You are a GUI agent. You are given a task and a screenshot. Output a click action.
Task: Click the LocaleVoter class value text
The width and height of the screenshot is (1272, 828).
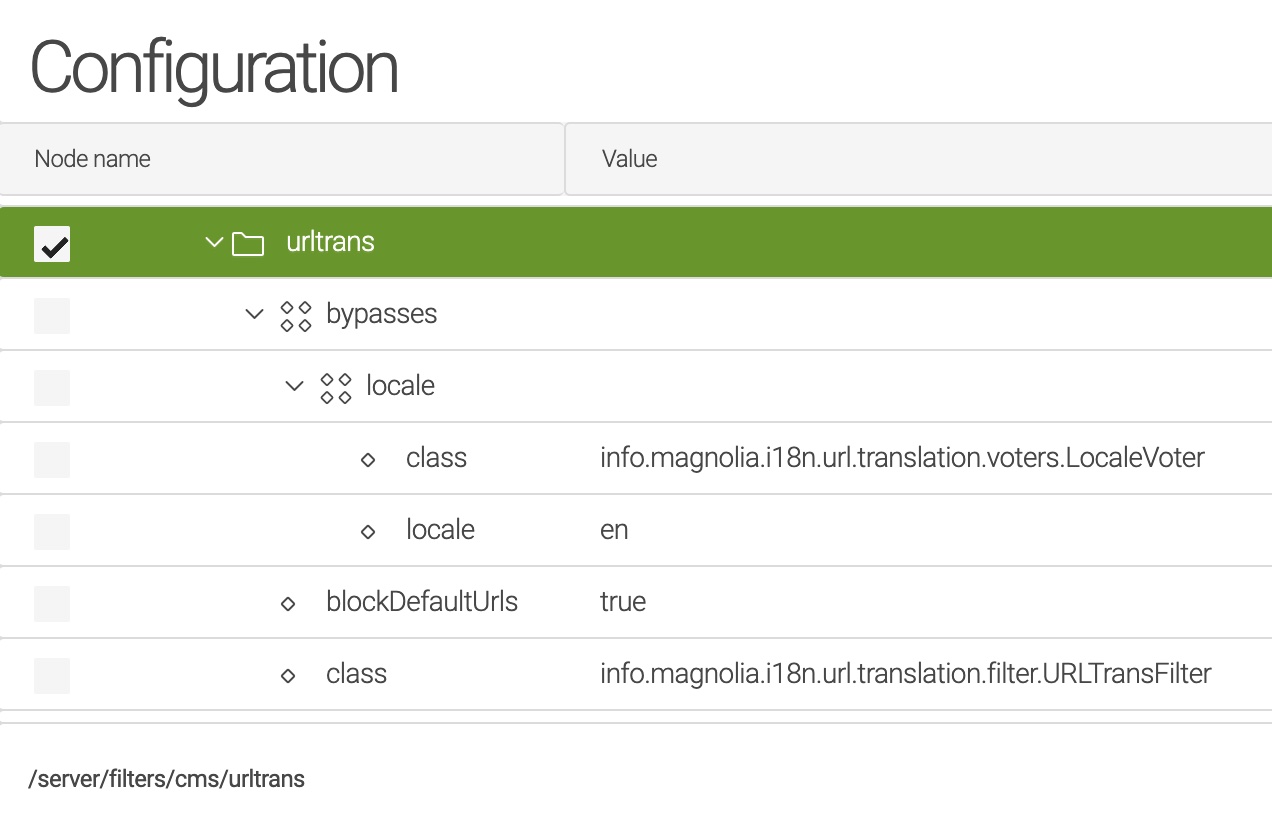pos(903,458)
